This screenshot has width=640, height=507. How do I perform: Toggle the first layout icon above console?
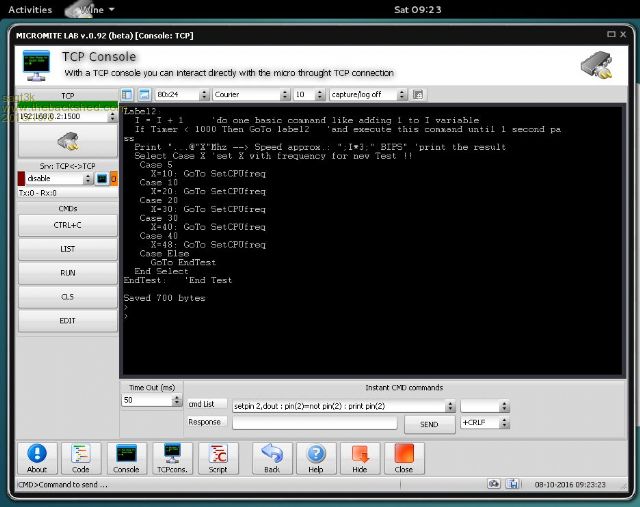[128, 94]
